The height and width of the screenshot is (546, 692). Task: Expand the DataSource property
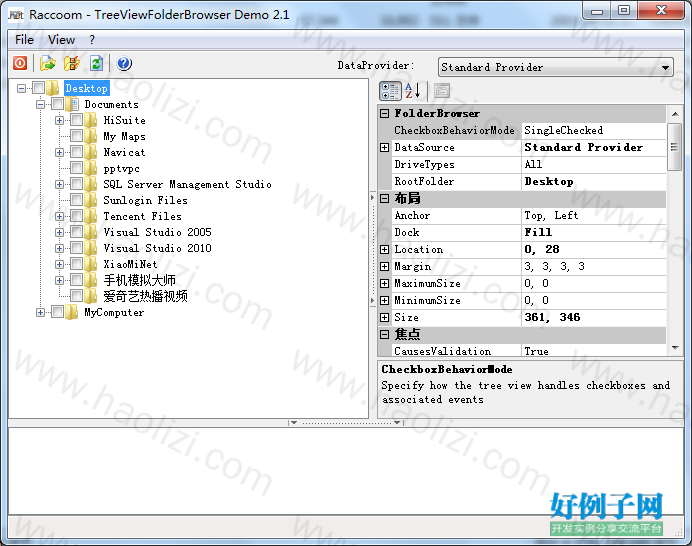tap(384, 147)
